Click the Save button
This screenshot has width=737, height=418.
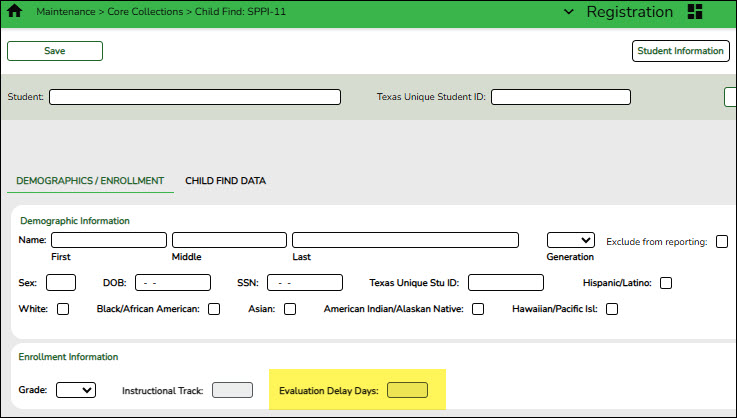tap(55, 50)
